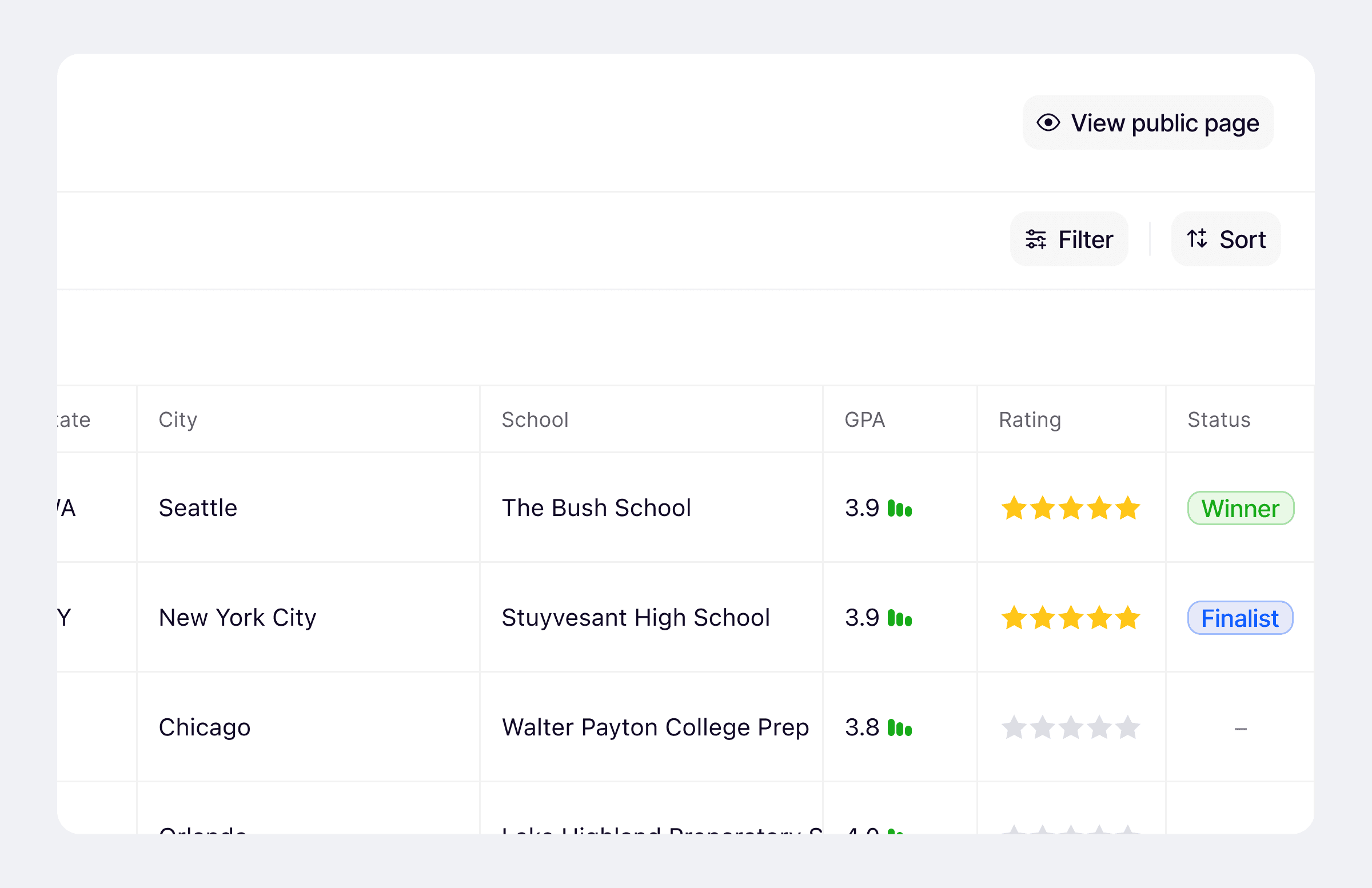Click the Sort button
Image resolution: width=1372 pixels, height=888 pixels.
pos(1226,239)
